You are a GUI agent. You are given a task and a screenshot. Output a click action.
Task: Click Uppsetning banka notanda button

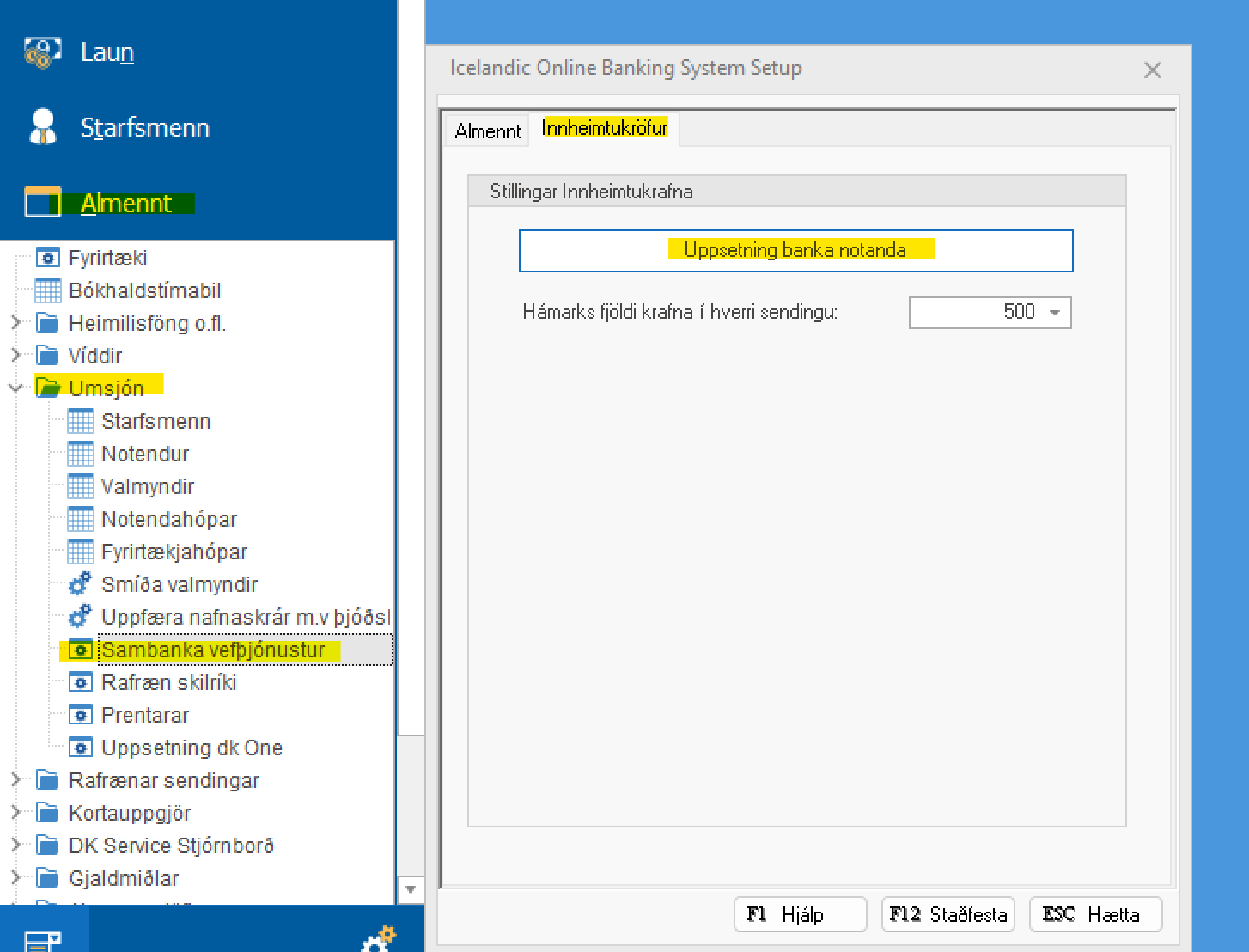tap(795, 250)
